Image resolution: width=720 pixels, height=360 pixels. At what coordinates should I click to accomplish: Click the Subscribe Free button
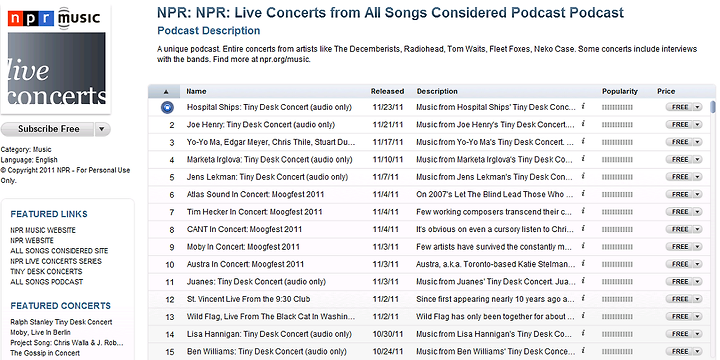48,129
